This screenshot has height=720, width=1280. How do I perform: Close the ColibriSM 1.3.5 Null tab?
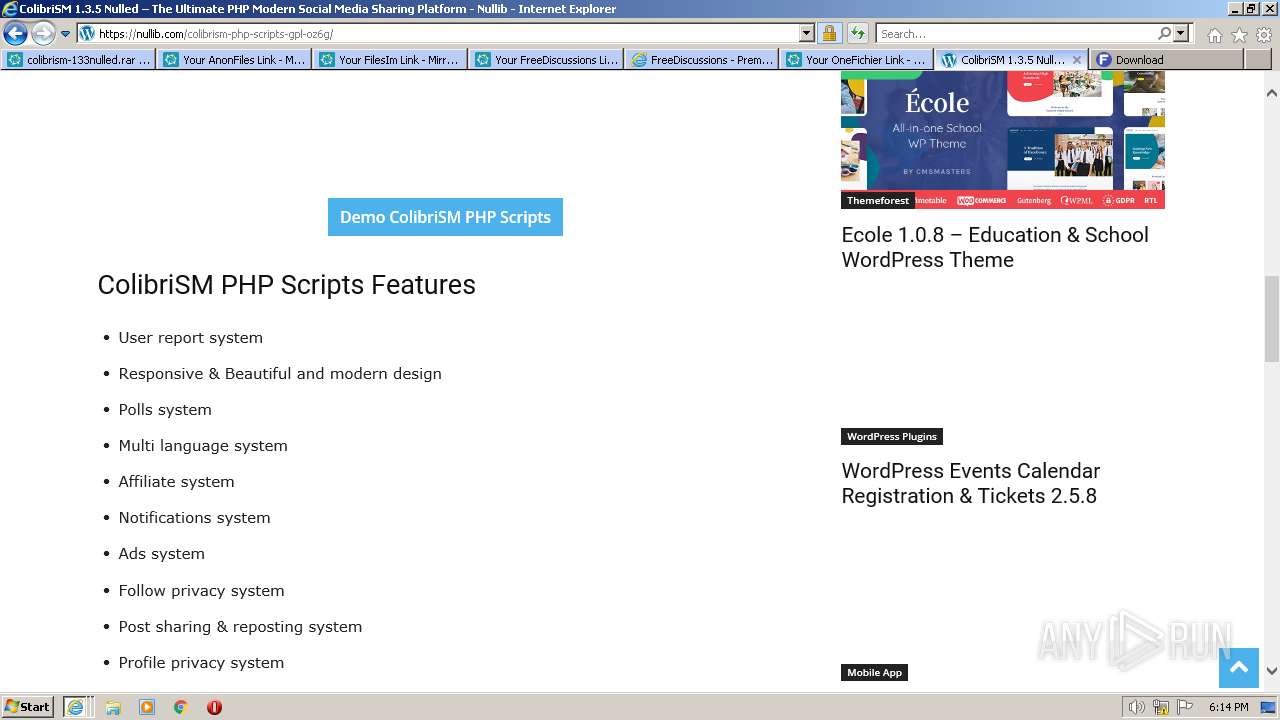pyautogui.click(x=1077, y=60)
